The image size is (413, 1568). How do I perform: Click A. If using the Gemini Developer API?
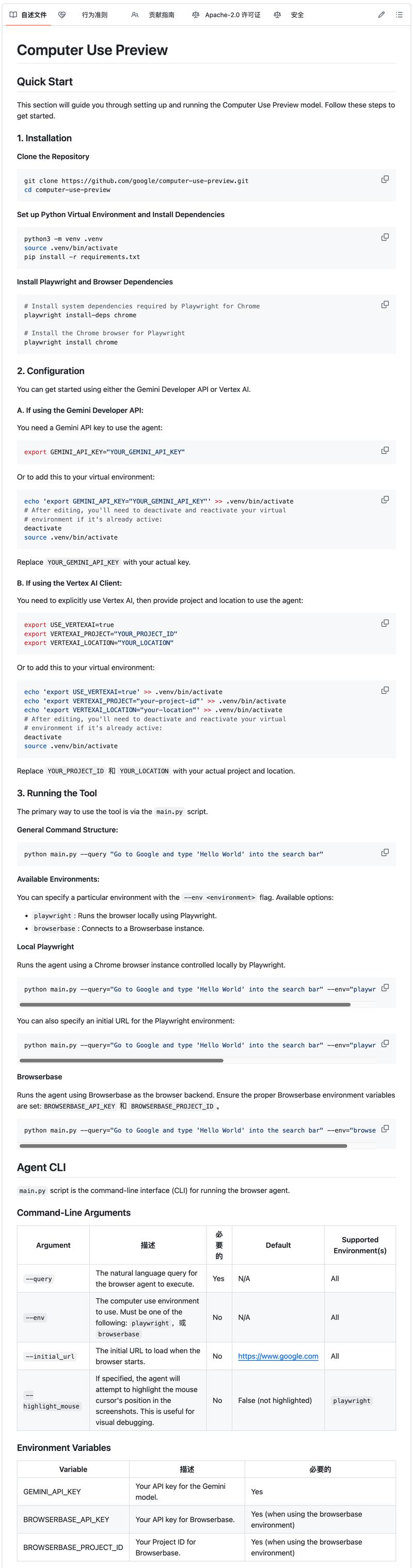pyautogui.click(x=81, y=410)
